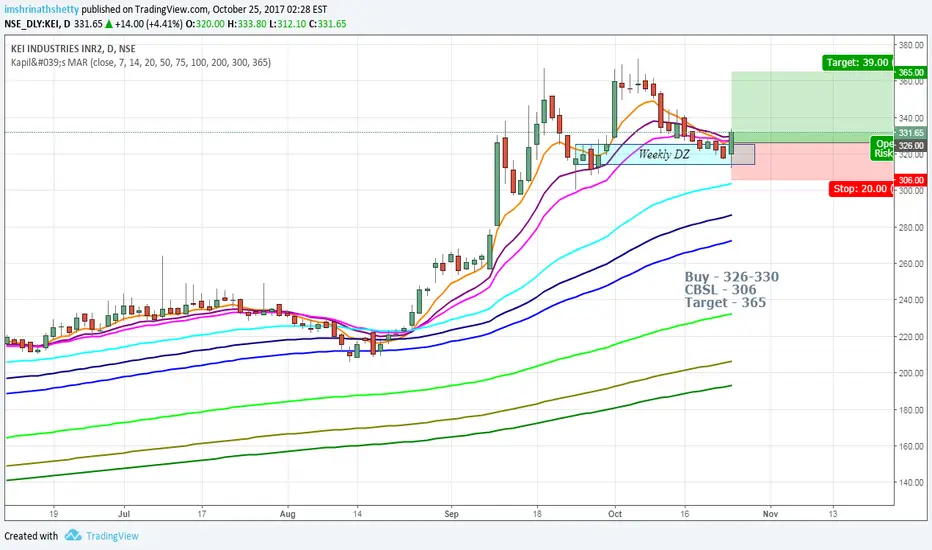Click the NSE_DLY:KEI symbol header text
Image resolution: width=932 pixels, height=550 pixels.
pos(37,24)
